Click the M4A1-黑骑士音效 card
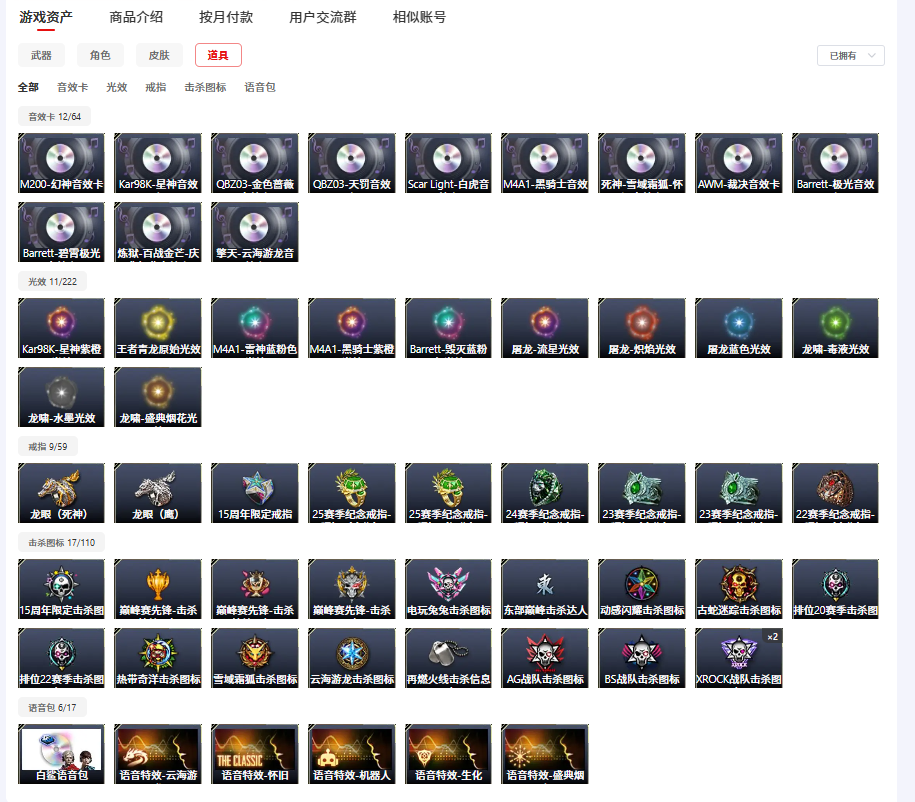Image resolution: width=915 pixels, height=802 pixels. click(545, 163)
